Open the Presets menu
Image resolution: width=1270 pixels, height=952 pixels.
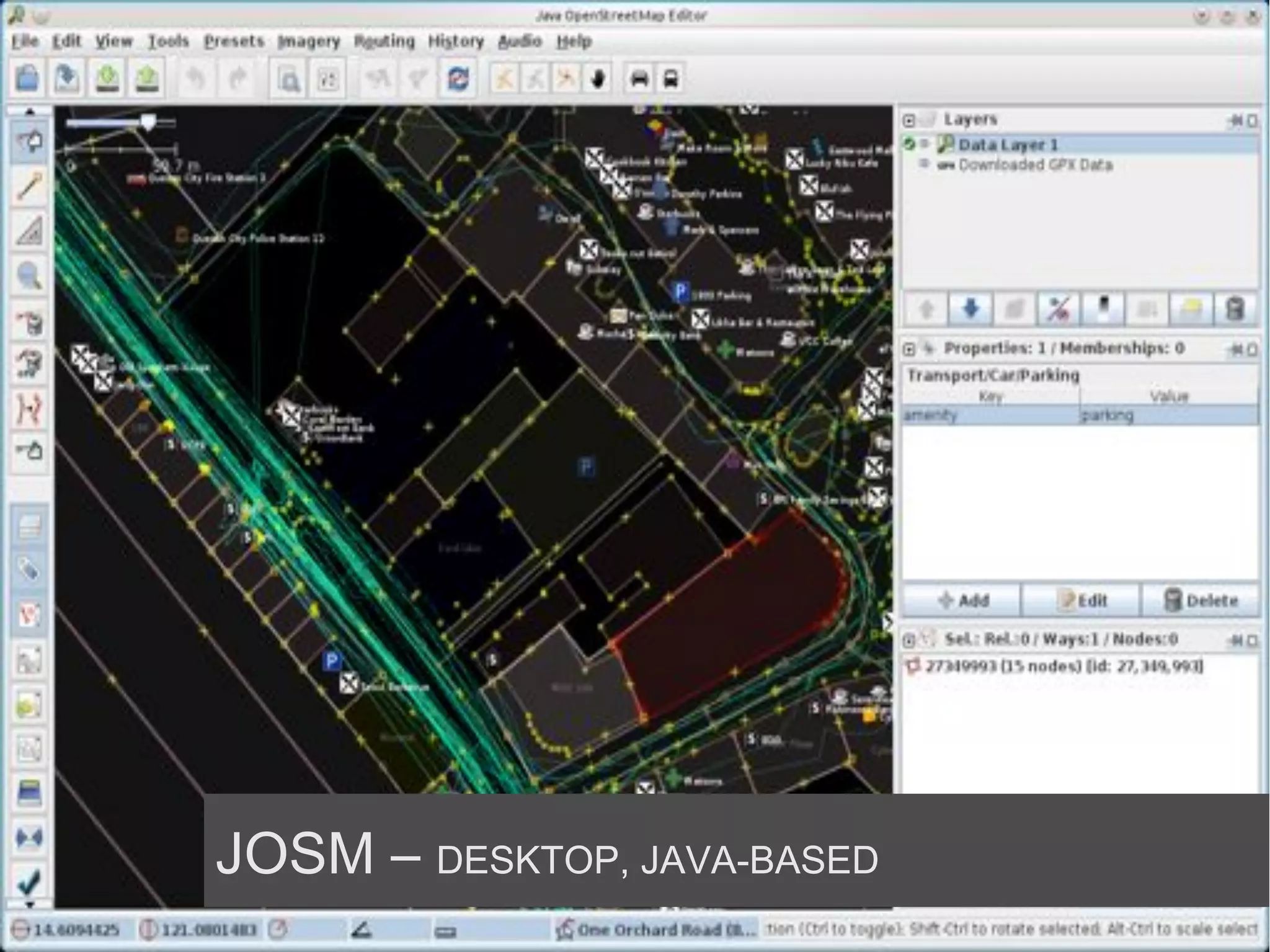point(234,42)
